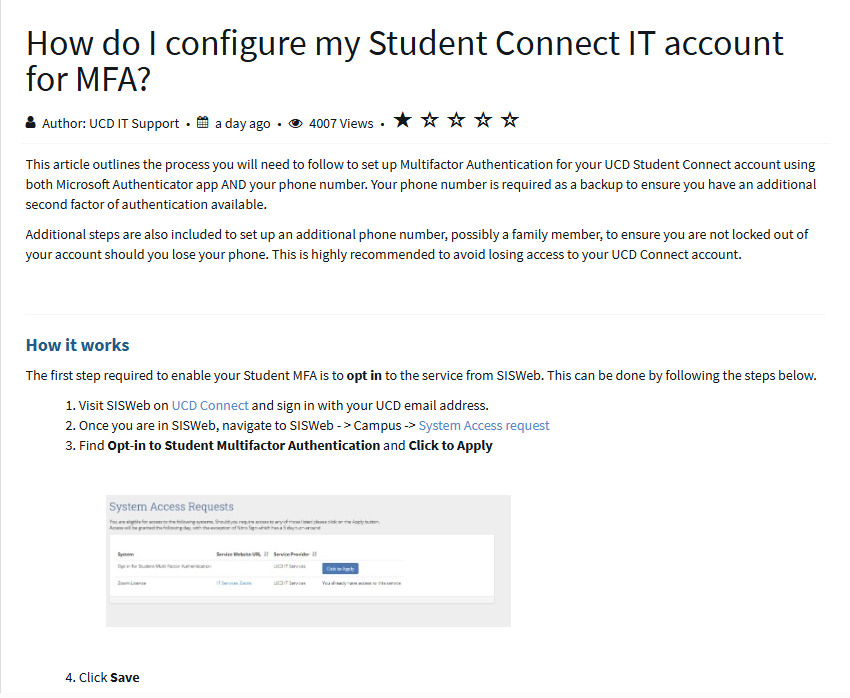Viewport: 850px width, 698px height.
Task: Click 'Click to Apply' button in screenshot
Action: coord(340,568)
